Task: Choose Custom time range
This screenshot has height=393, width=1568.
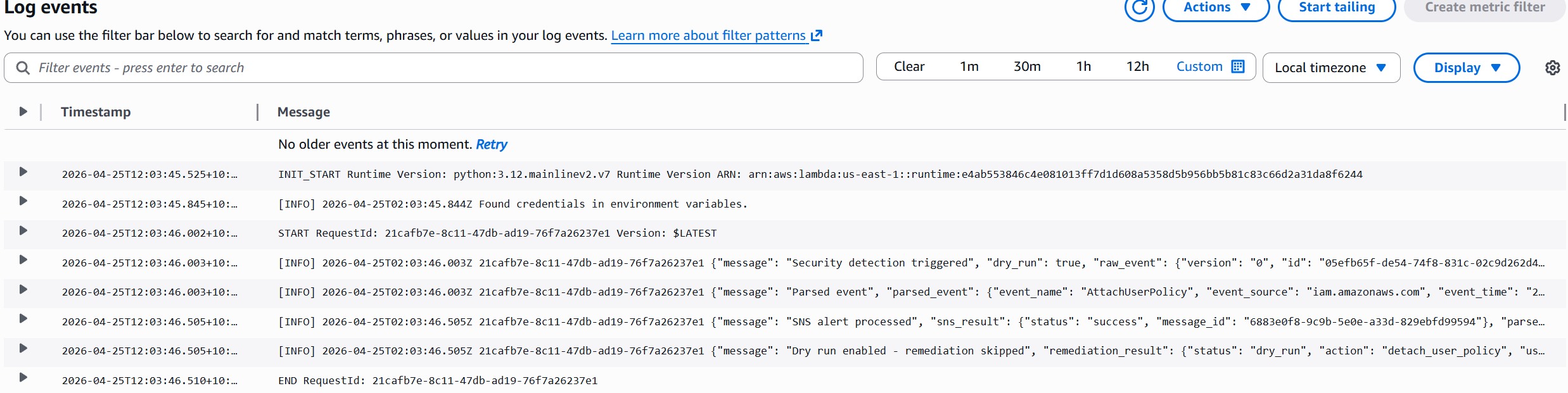Action: pos(1199,66)
